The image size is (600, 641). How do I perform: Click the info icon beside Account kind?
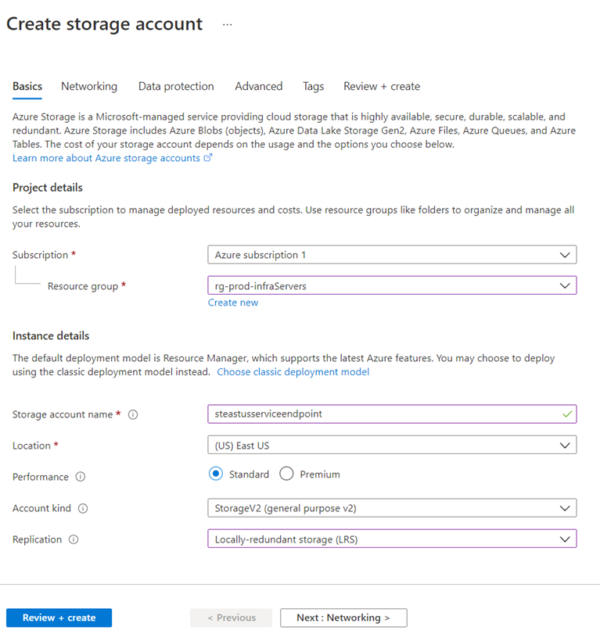click(83, 509)
